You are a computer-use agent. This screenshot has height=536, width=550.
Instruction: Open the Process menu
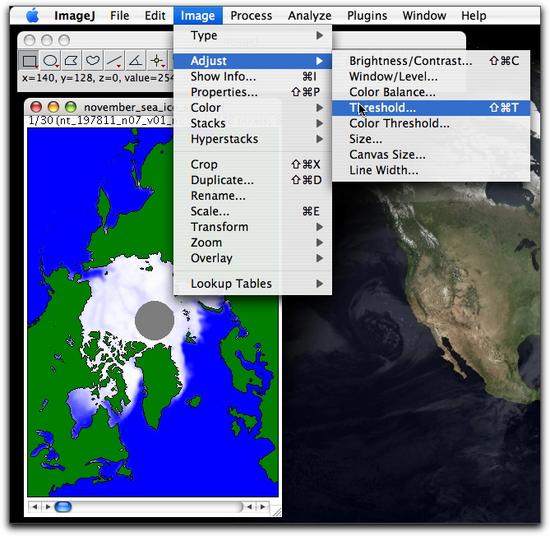click(251, 15)
